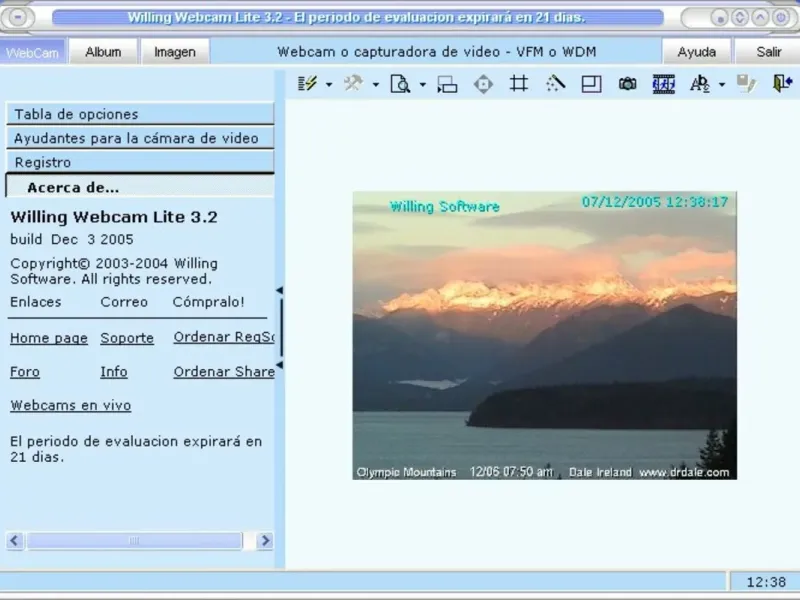Expand 'Ayudantes para la cámara de video'
800x600 pixels.
pyautogui.click(x=140, y=138)
